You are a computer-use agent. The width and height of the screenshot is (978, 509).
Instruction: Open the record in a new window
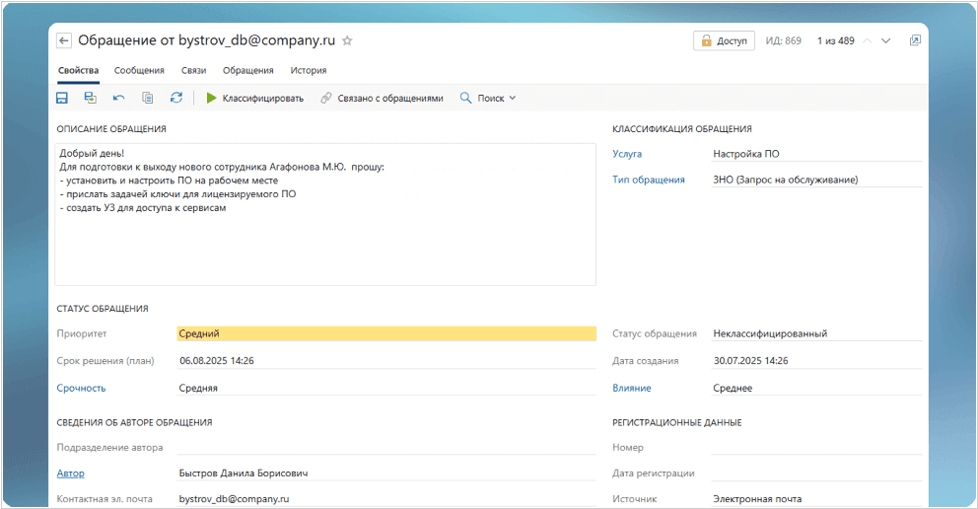(914, 41)
